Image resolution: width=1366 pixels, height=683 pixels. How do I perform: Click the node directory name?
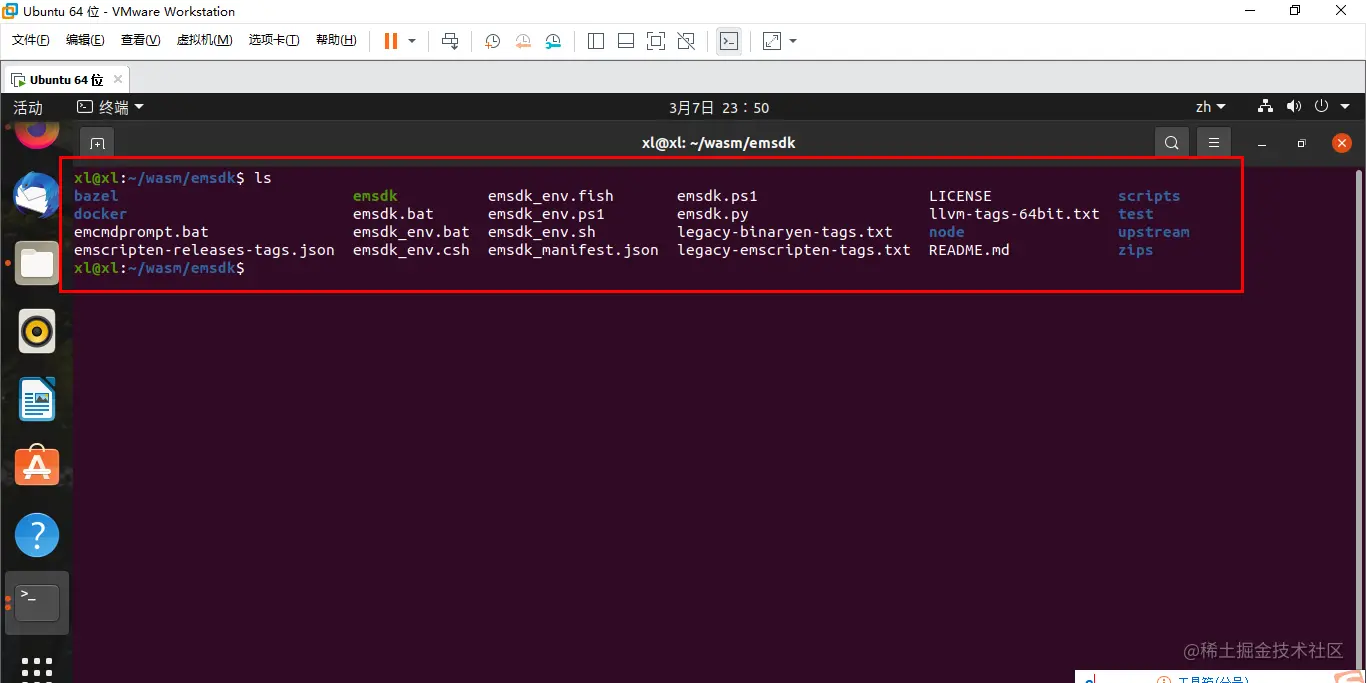click(947, 232)
